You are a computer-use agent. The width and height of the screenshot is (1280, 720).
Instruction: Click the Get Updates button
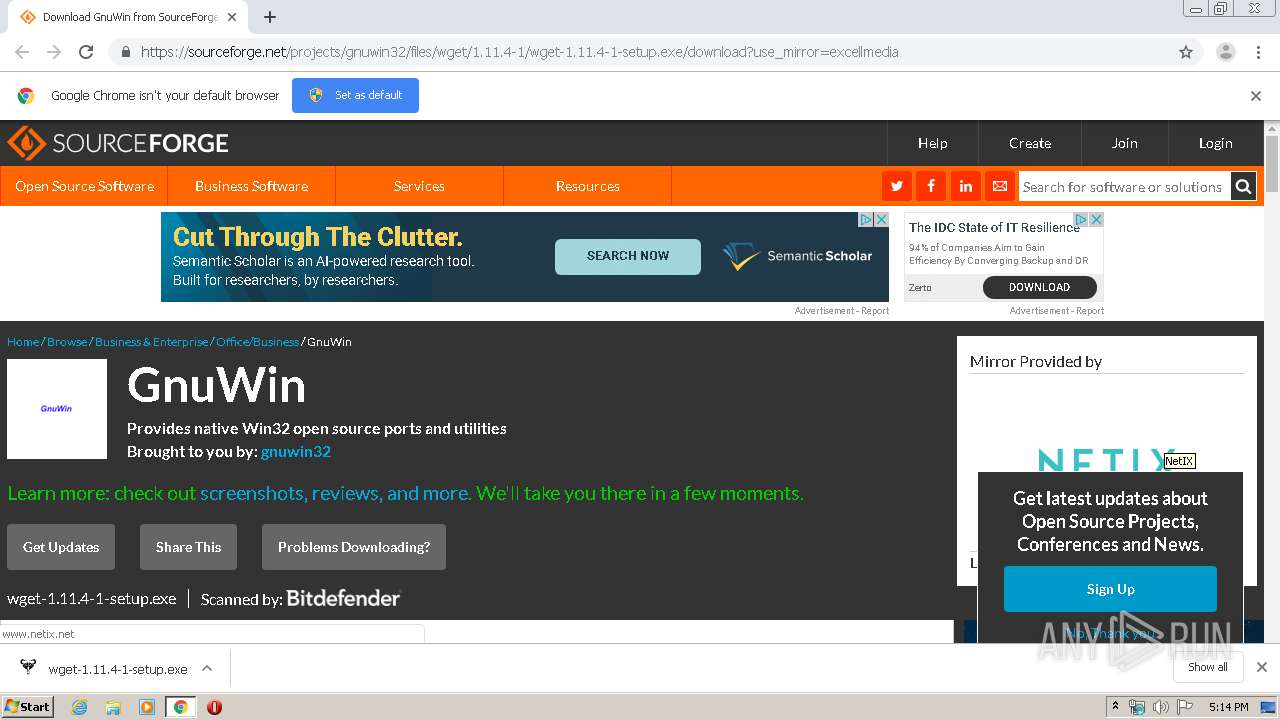(61, 547)
